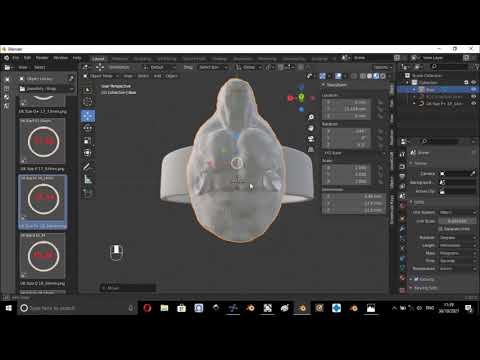The image size is (480, 360).
Task: Switch viewport shading to Solid
Action: point(369,76)
